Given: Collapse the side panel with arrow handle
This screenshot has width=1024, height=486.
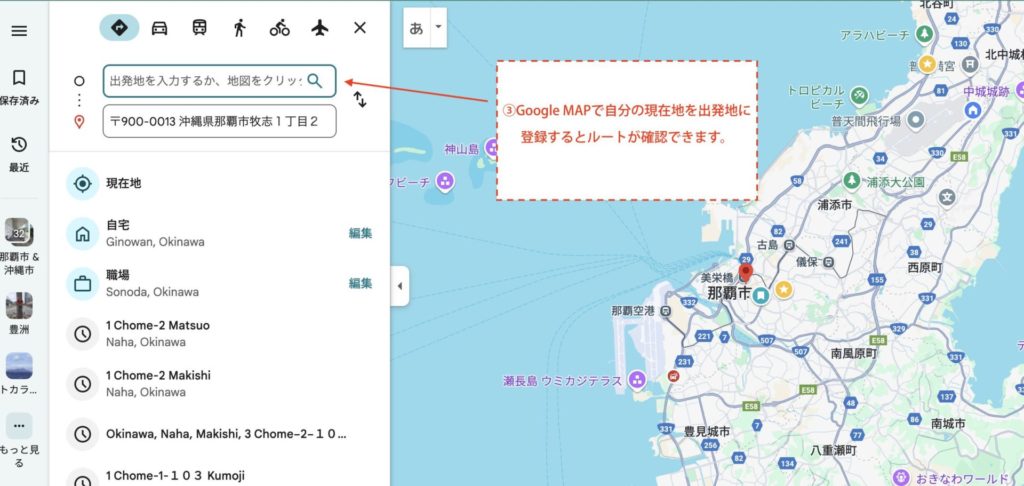Looking at the screenshot, I should 399,286.
